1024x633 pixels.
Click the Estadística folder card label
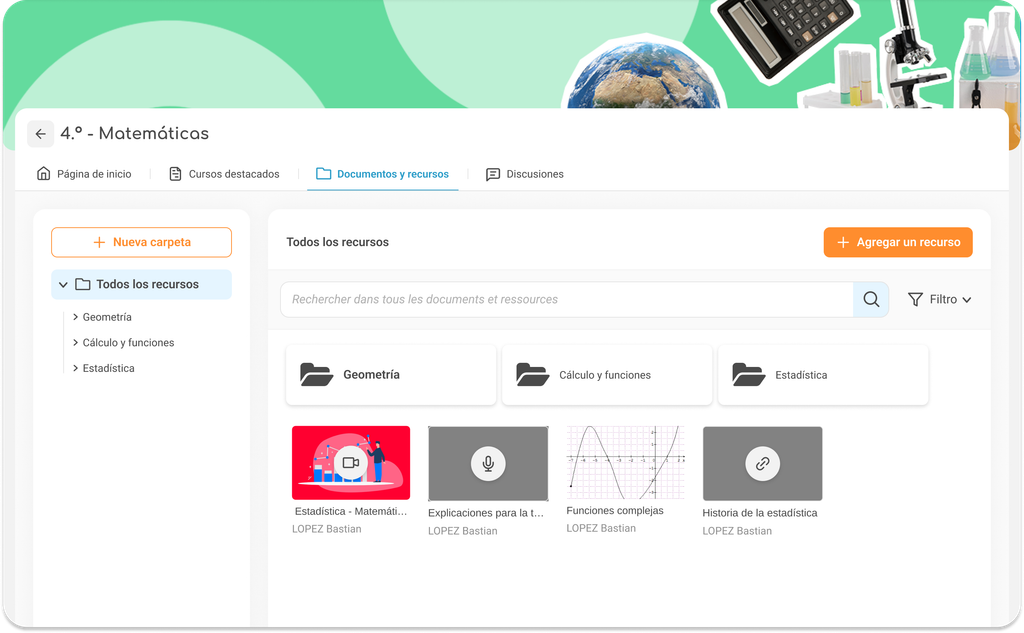(801, 375)
